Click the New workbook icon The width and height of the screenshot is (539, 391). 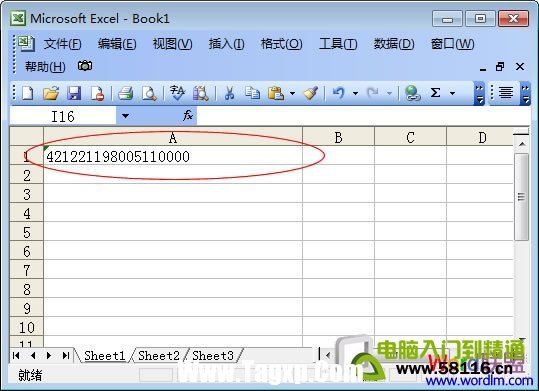tap(28, 93)
